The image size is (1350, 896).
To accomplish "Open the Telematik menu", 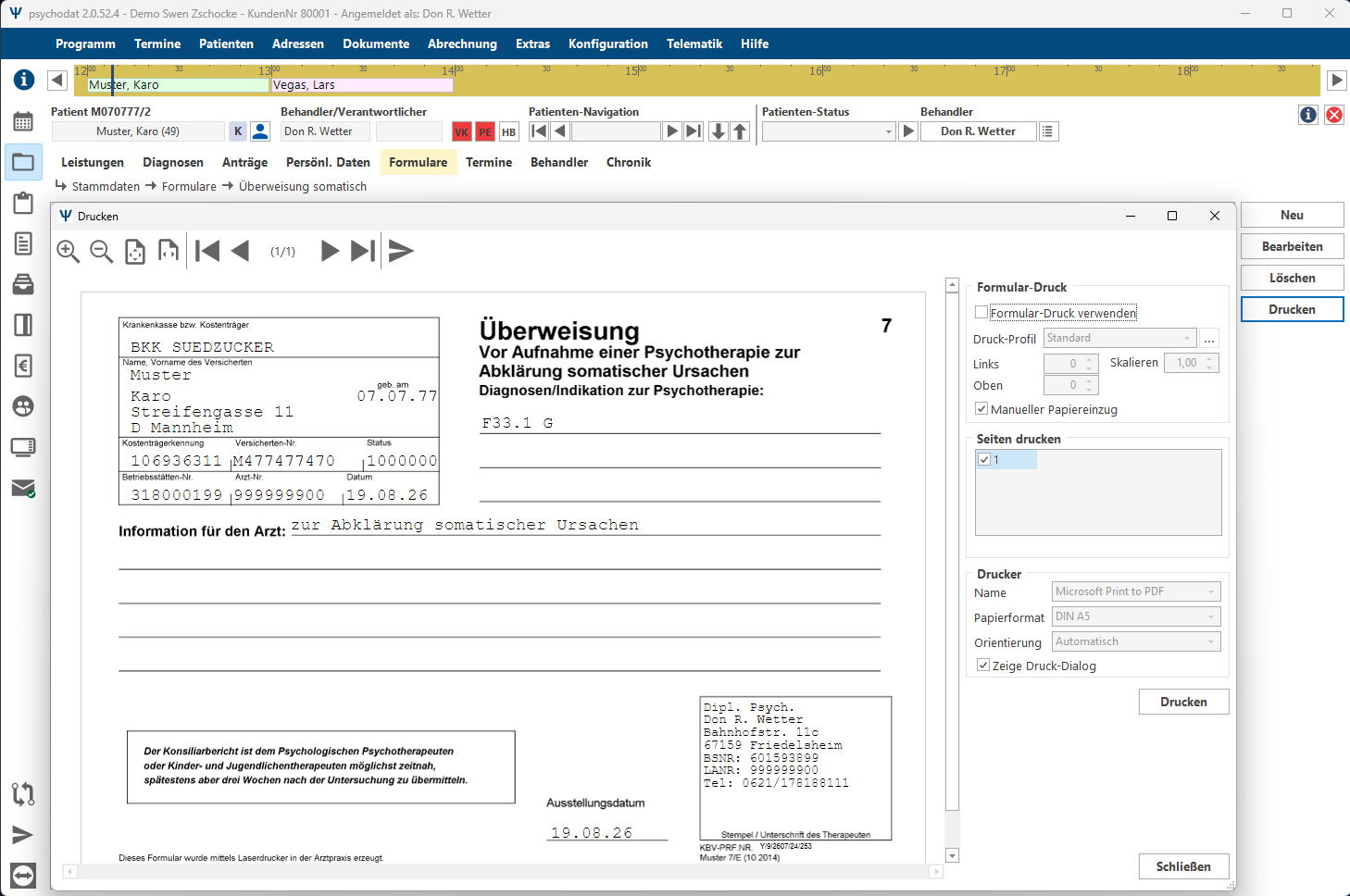I will 694,44.
